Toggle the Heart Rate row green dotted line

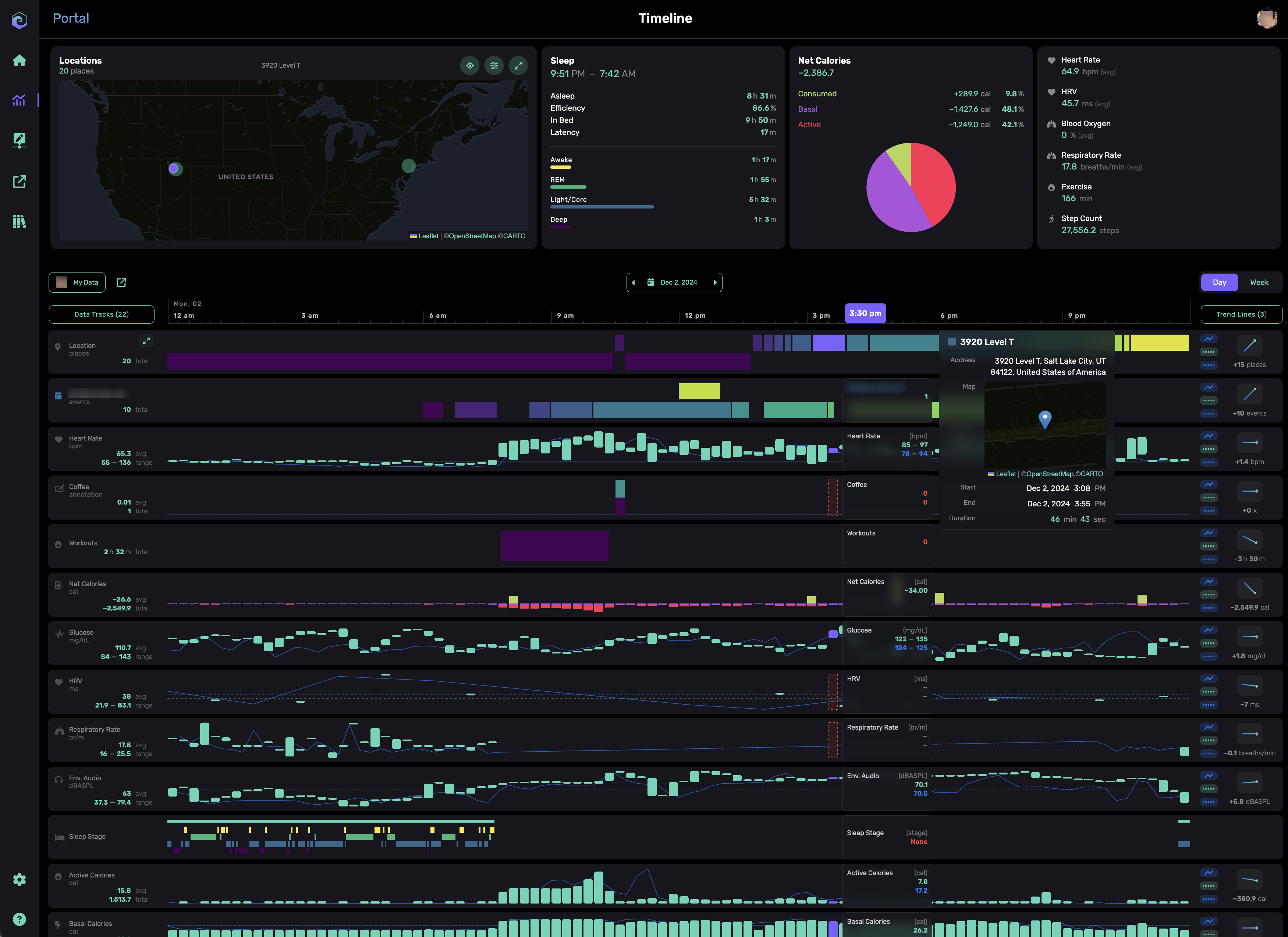tap(1209, 449)
